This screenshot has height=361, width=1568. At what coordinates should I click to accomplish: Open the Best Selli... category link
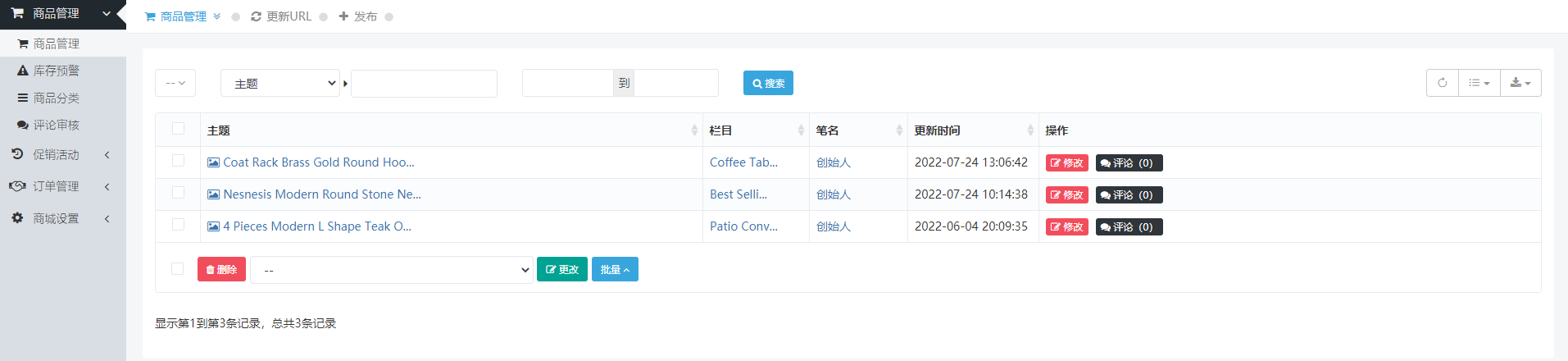(739, 194)
